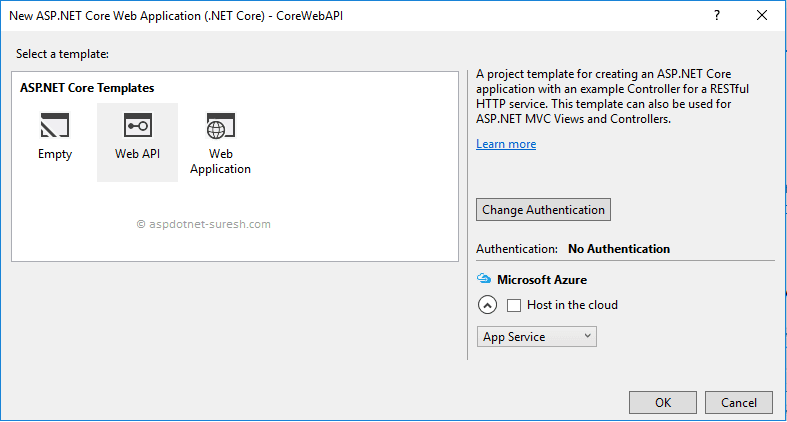Click the Authentication: label
The width and height of the screenshot is (787, 422).
pos(516,249)
